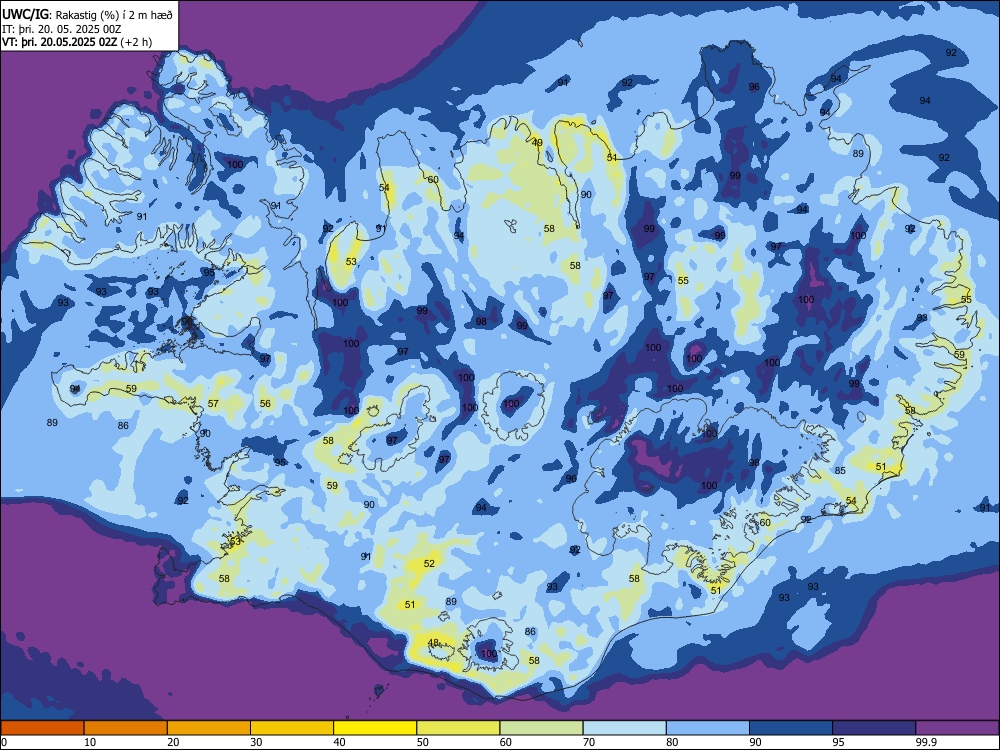The image size is (1000, 750).
Task: Click the map humidity value 56
Action: pyautogui.click(x=265, y=403)
